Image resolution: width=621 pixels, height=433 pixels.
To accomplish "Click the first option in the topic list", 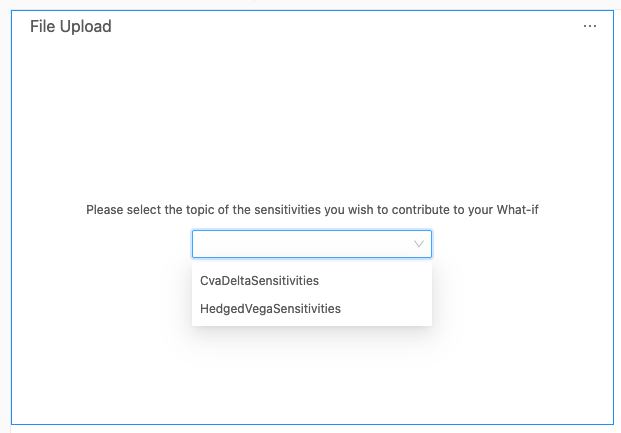I will (259, 281).
